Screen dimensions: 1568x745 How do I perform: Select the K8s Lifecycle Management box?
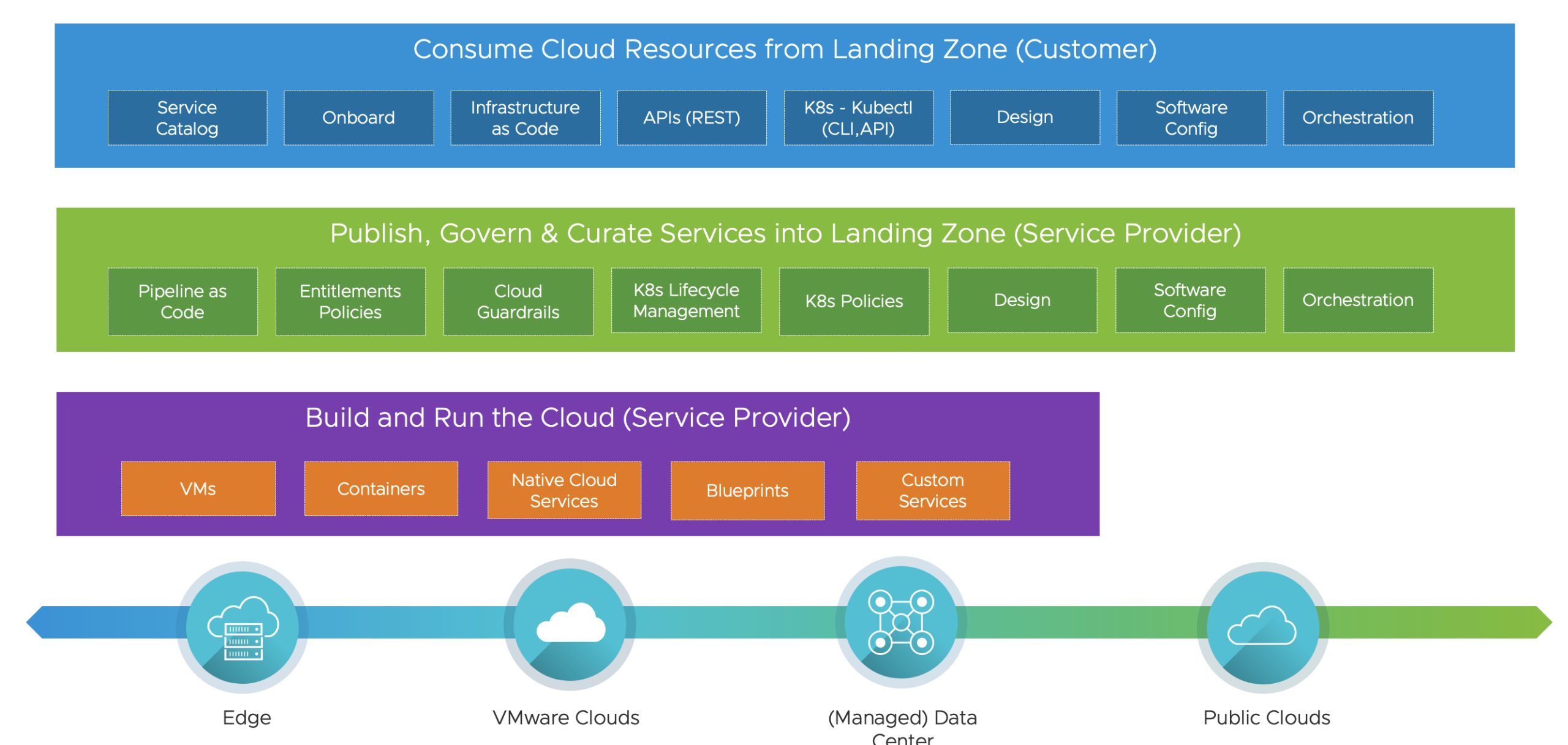[x=686, y=301]
